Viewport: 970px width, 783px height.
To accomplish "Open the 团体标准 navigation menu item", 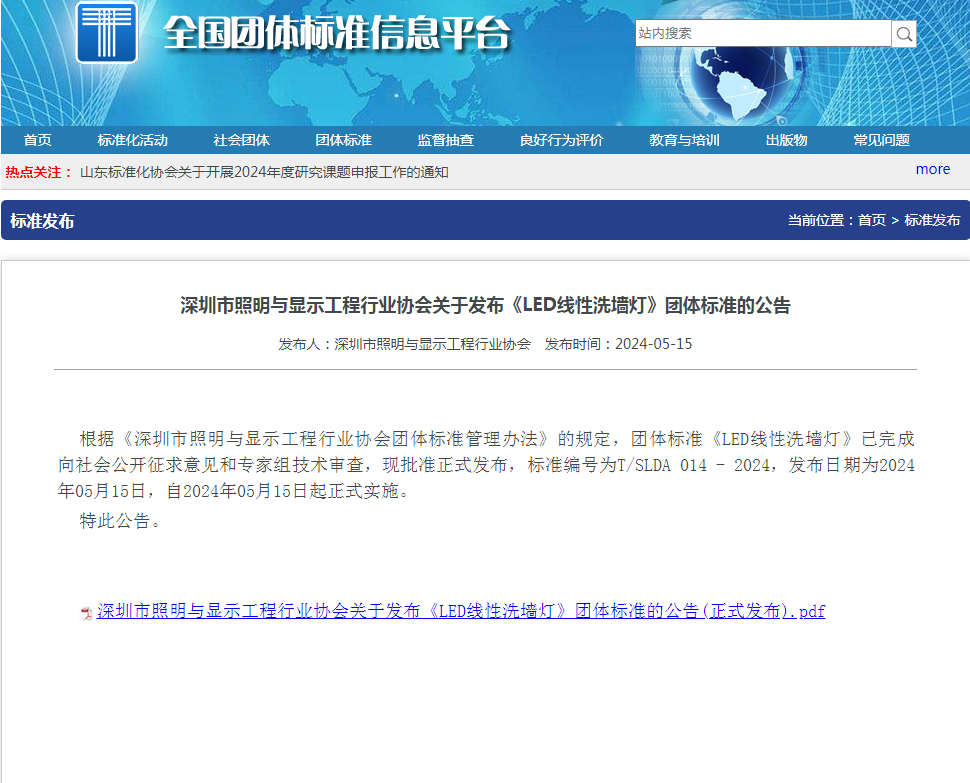I will (x=343, y=140).
